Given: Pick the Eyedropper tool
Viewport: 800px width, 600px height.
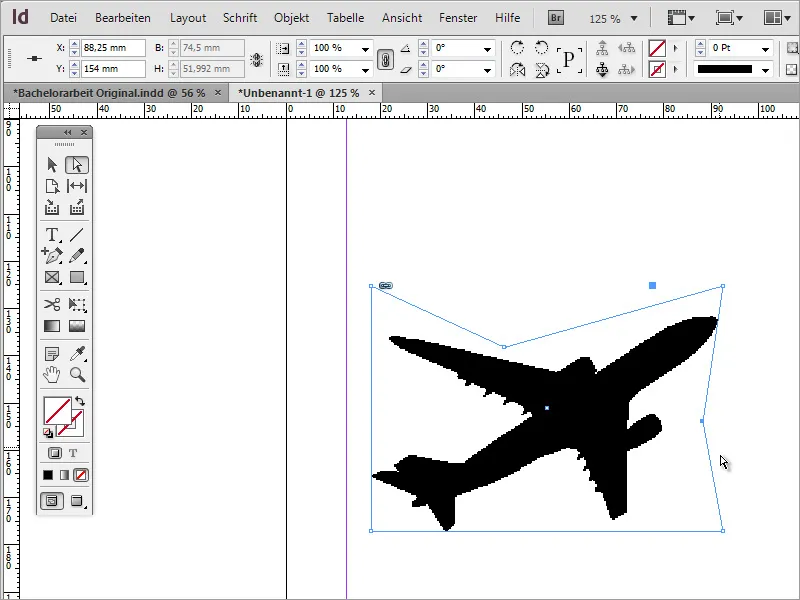Looking at the screenshot, I should click(x=77, y=354).
